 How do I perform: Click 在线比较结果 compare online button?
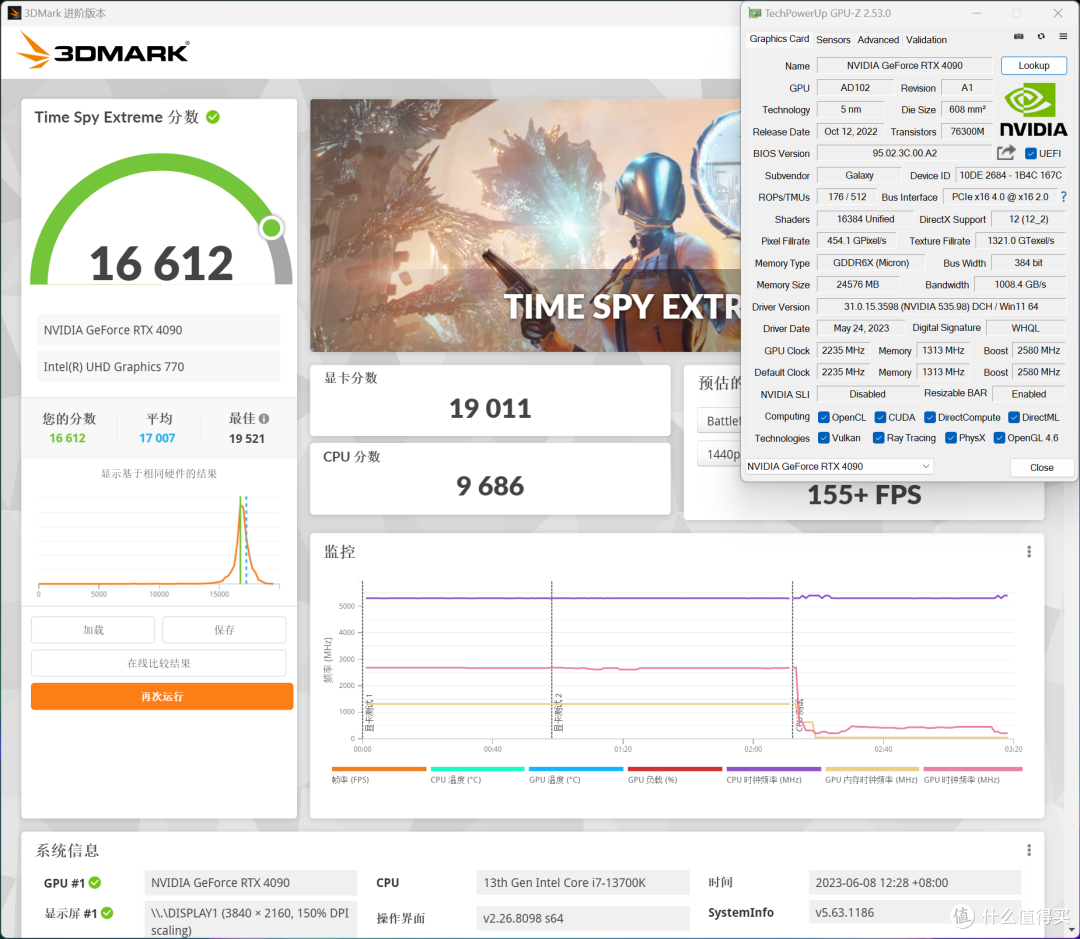[x=158, y=663]
